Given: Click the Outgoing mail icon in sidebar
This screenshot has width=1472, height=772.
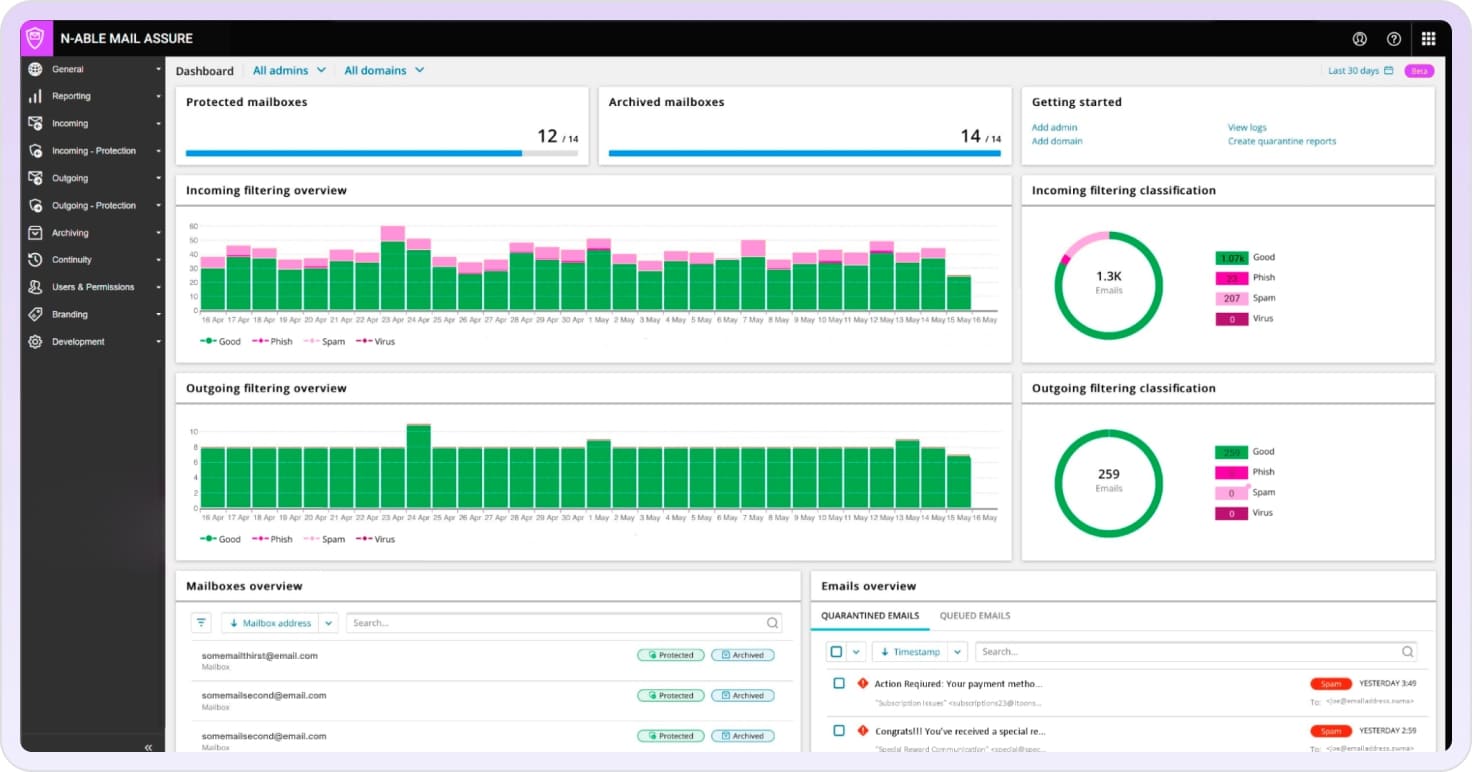Looking at the screenshot, I should (x=35, y=178).
